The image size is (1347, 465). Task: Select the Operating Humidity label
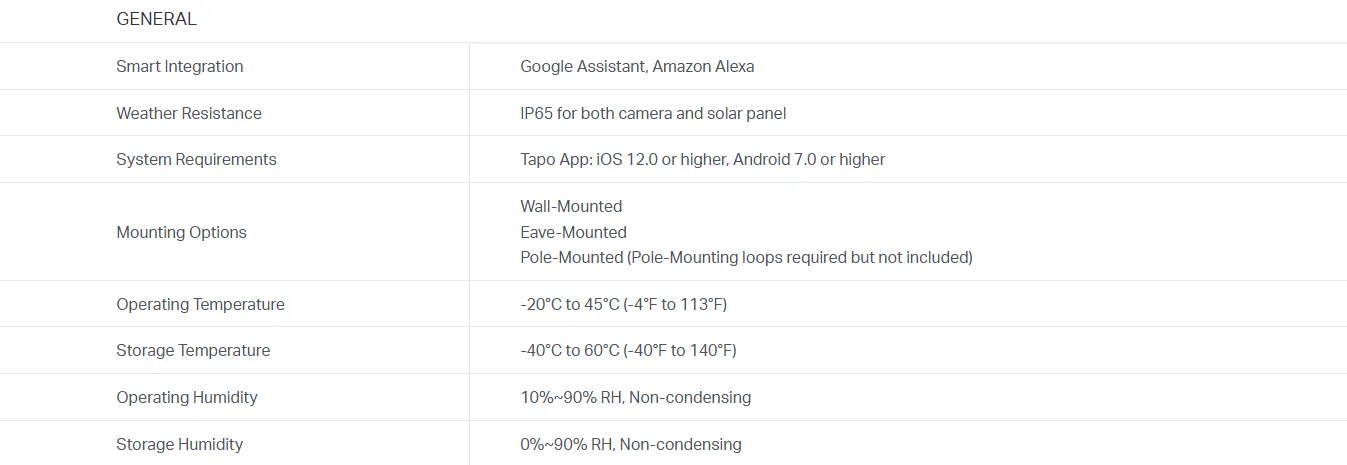coord(187,397)
